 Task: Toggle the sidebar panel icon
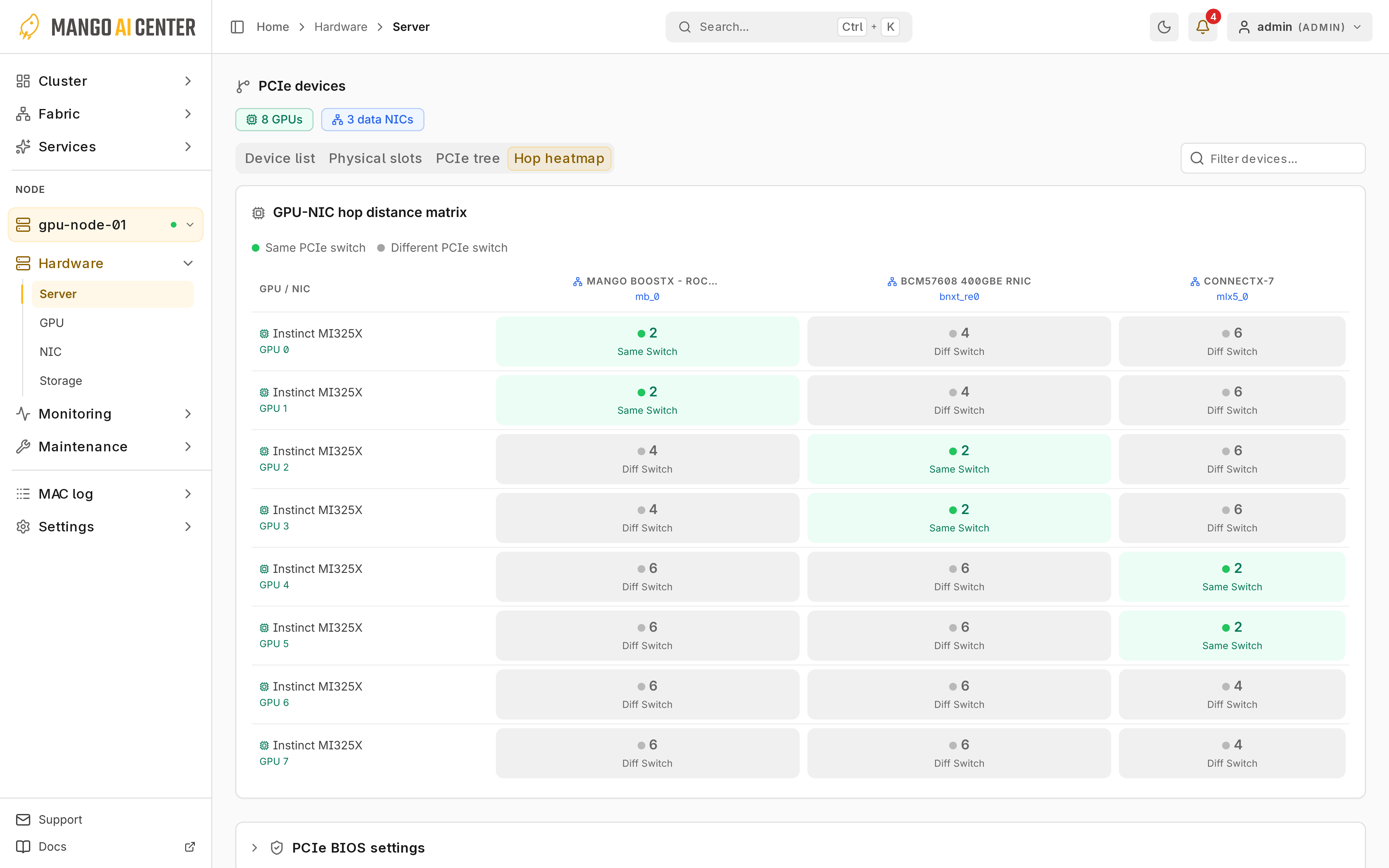tap(237, 27)
